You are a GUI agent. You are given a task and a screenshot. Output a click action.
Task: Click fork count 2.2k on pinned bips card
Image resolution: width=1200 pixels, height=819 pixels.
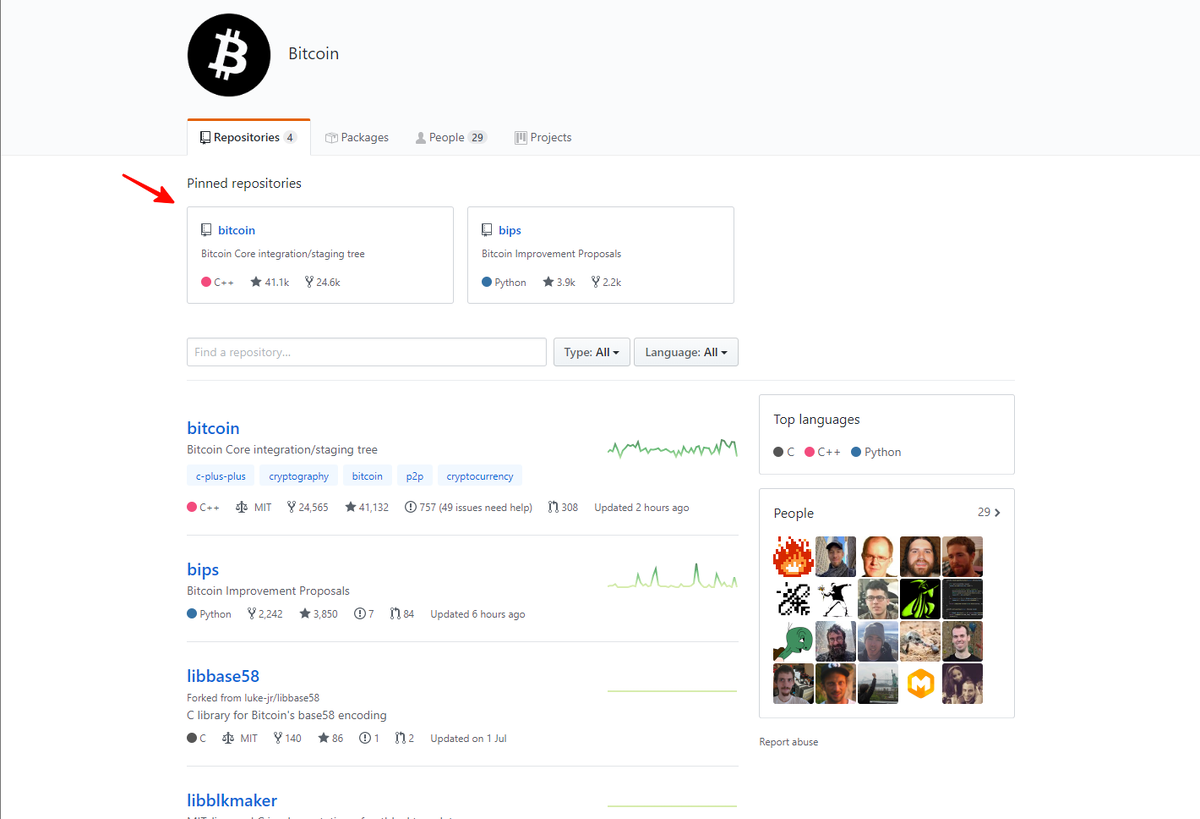click(606, 282)
